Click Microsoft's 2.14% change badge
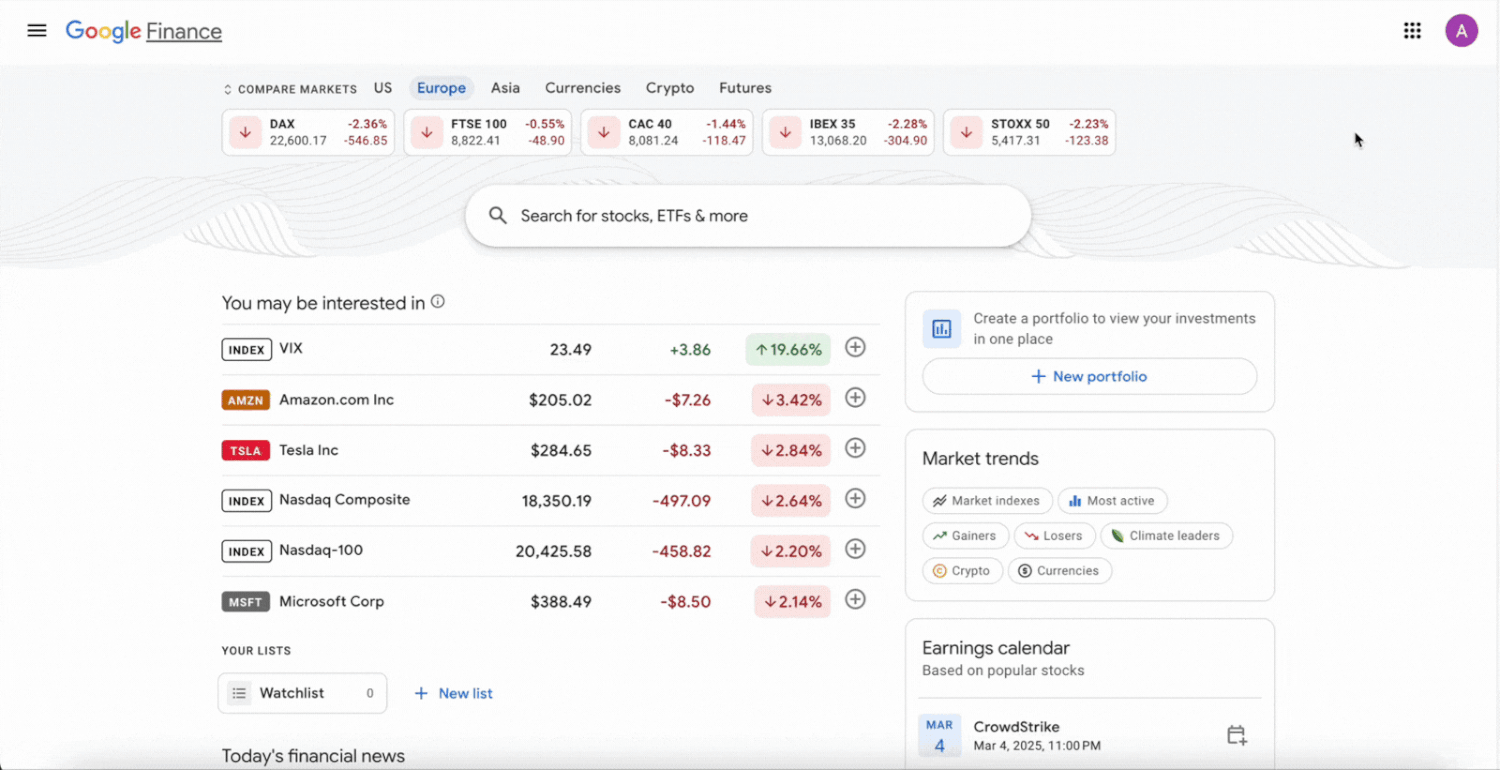Viewport: 1500px width, 770px height. [x=792, y=602]
